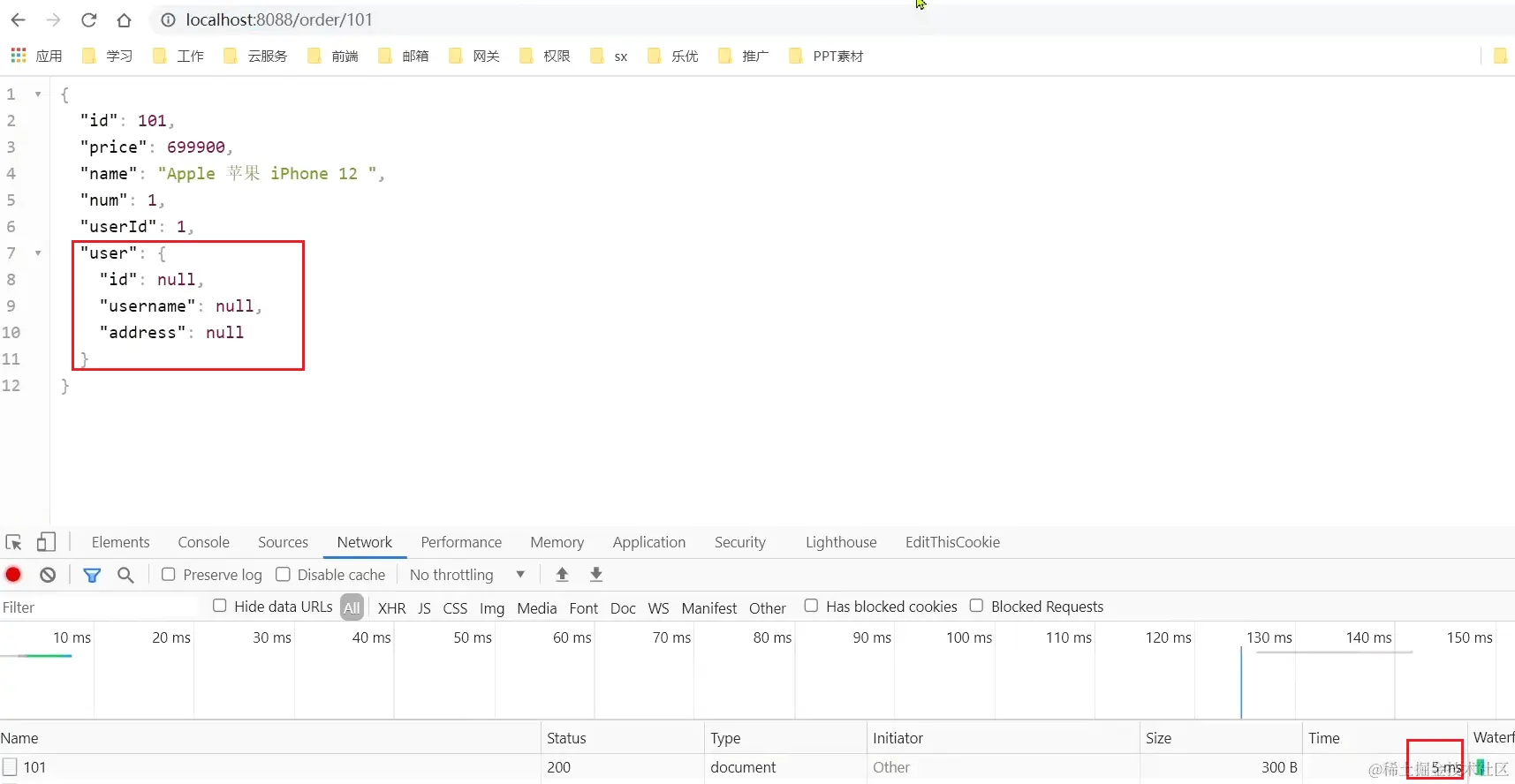Open the 云服务 bookmark folder

255,56
